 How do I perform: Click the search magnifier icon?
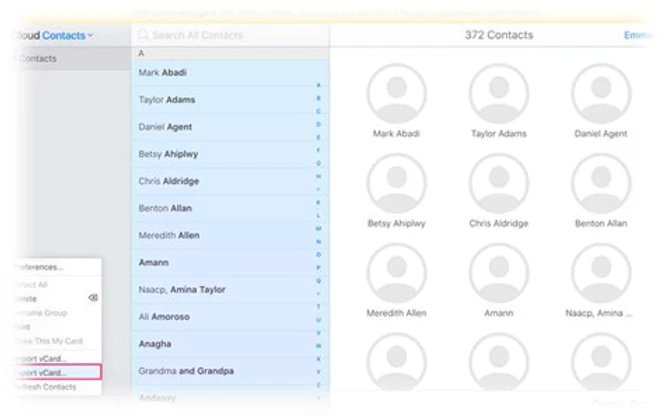[x=144, y=36]
